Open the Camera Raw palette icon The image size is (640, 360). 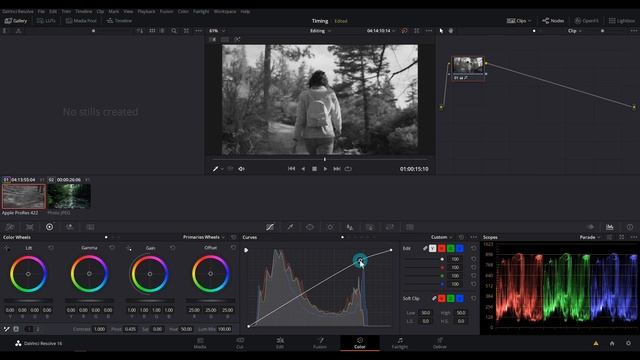coord(10,227)
